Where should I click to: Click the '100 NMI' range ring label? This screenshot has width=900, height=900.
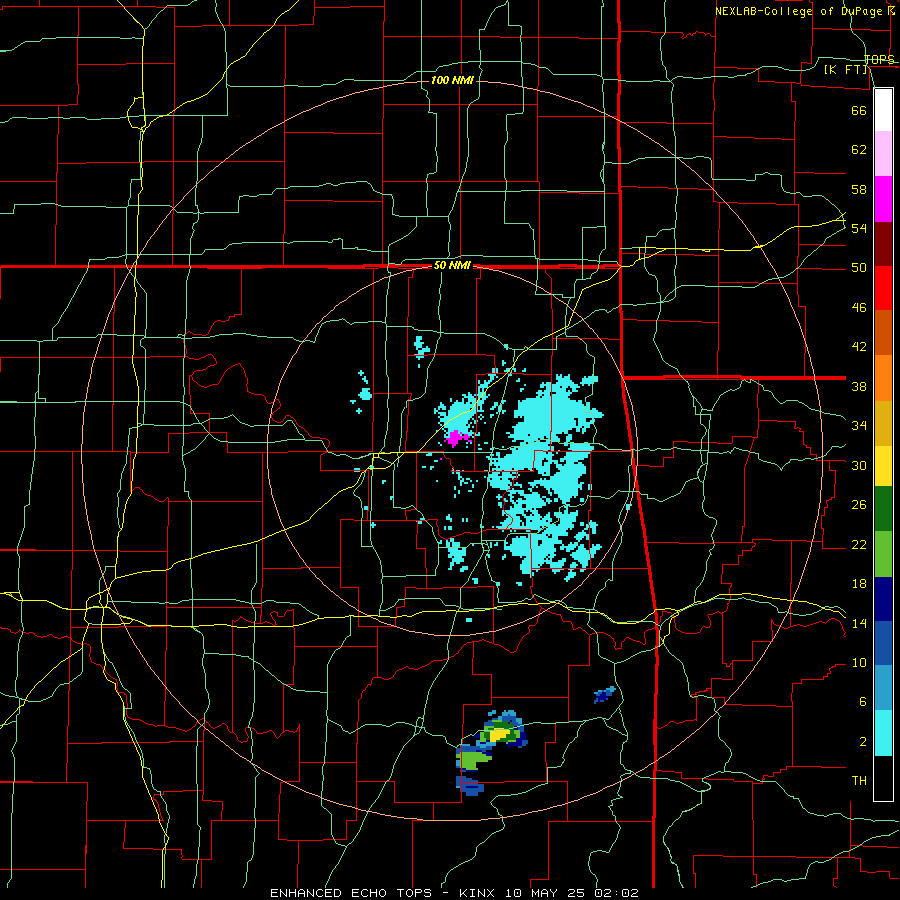click(x=452, y=80)
